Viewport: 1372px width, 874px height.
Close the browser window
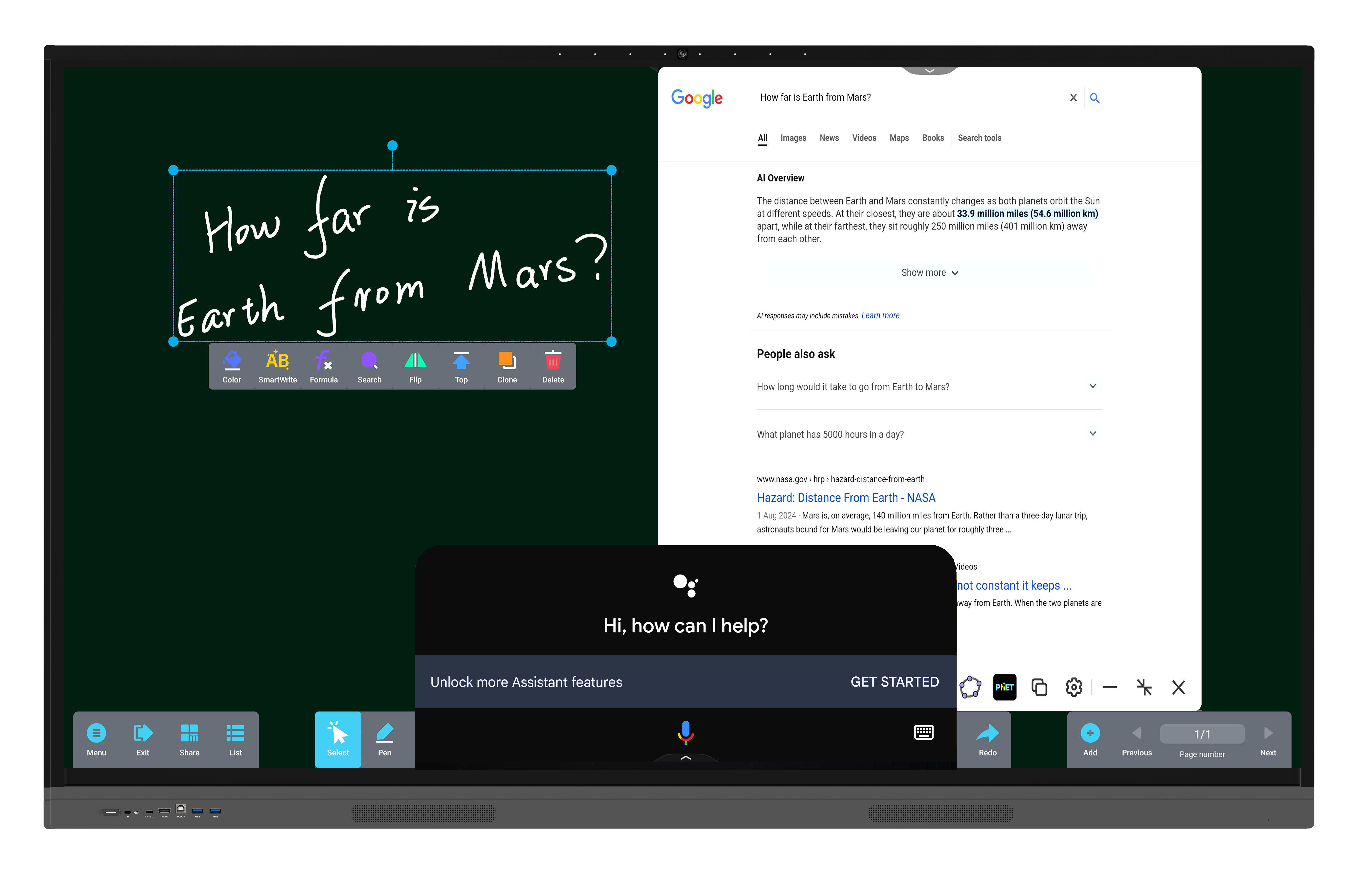(1178, 687)
